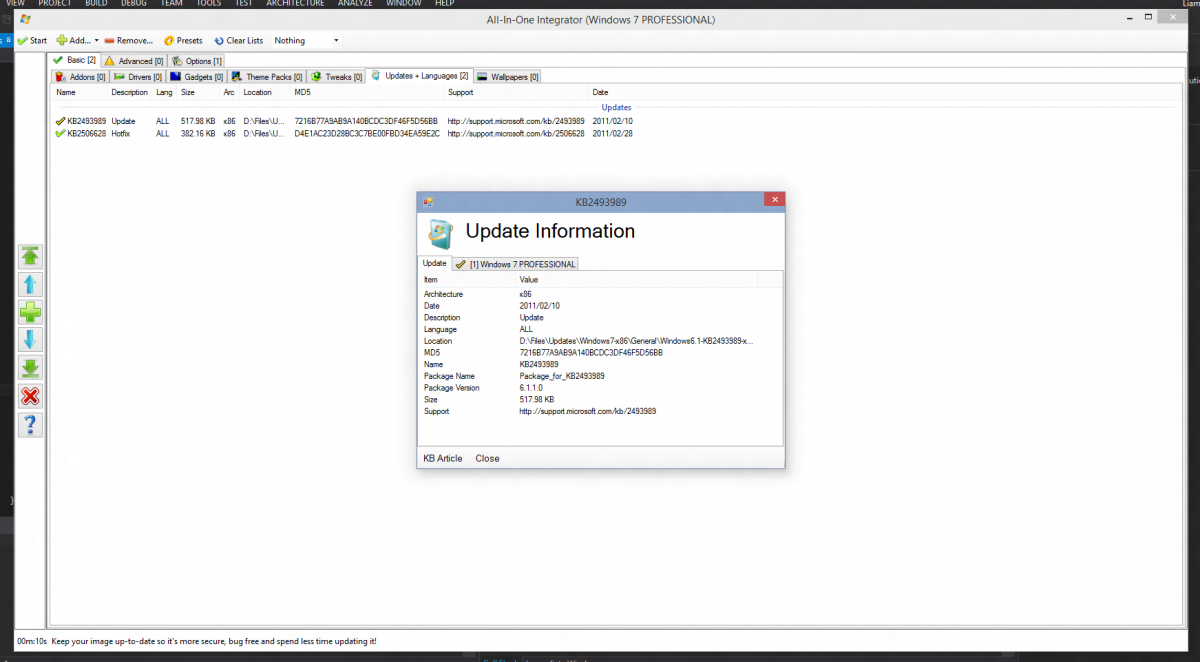Open the Addons [0] tab
The image size is (1200, 662).
[80, 76]
